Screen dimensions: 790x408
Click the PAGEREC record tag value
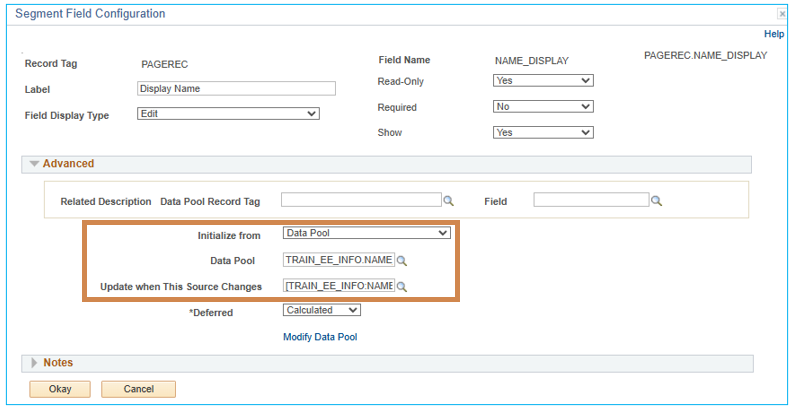(x=165, y=64)
